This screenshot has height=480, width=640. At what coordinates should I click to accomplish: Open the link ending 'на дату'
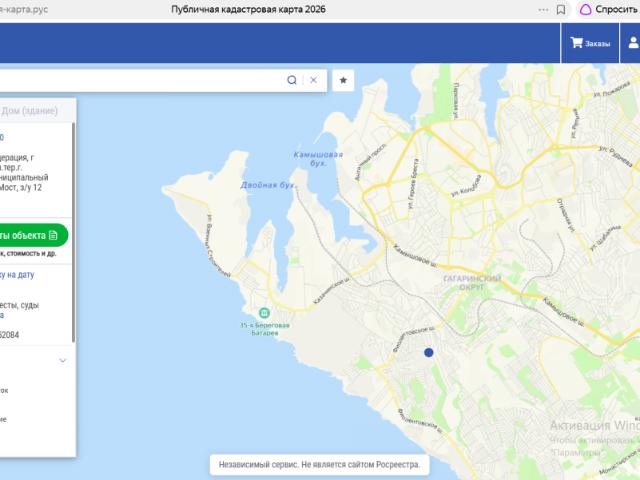(x=17, y=275)
